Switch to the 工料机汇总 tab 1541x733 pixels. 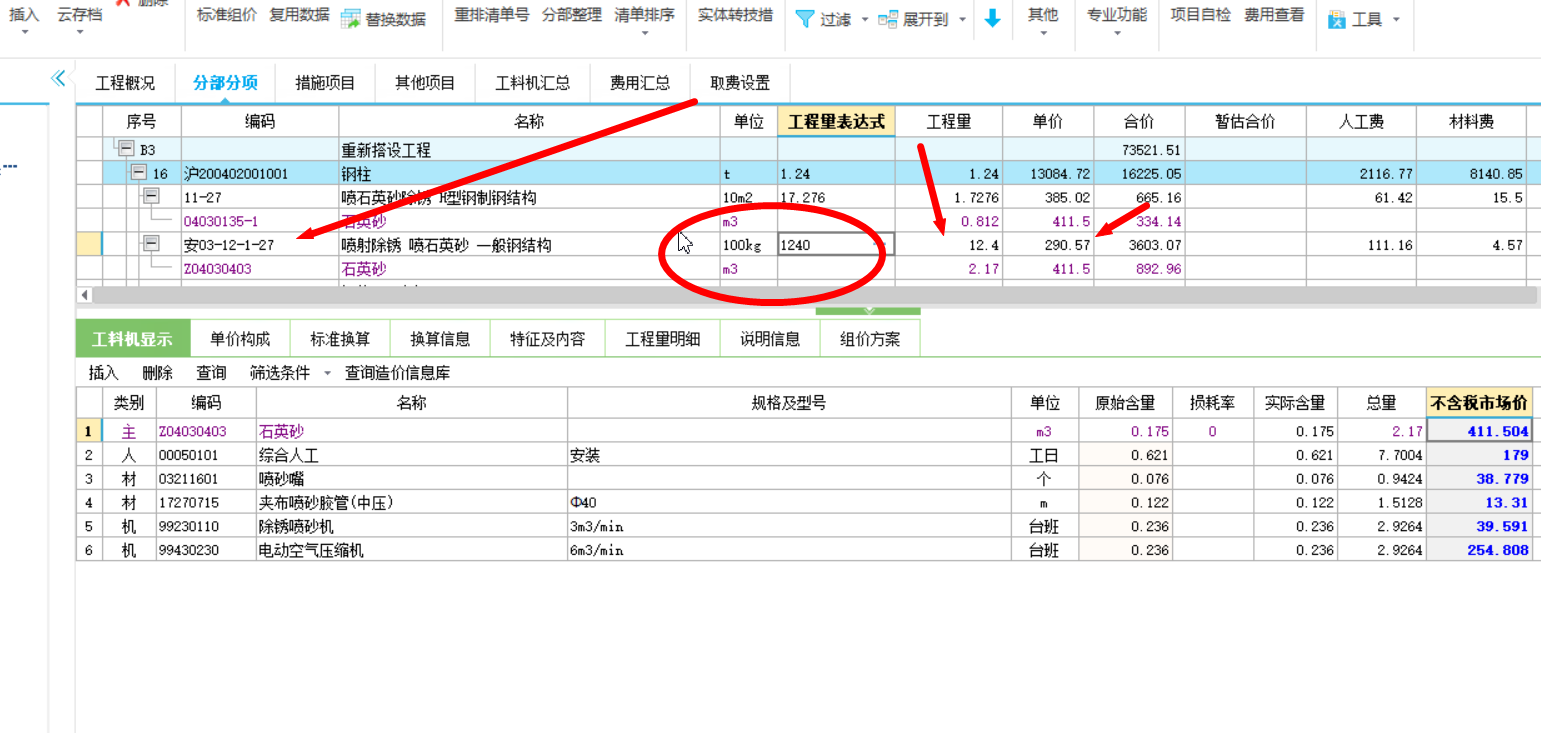(x=532, y=83)
